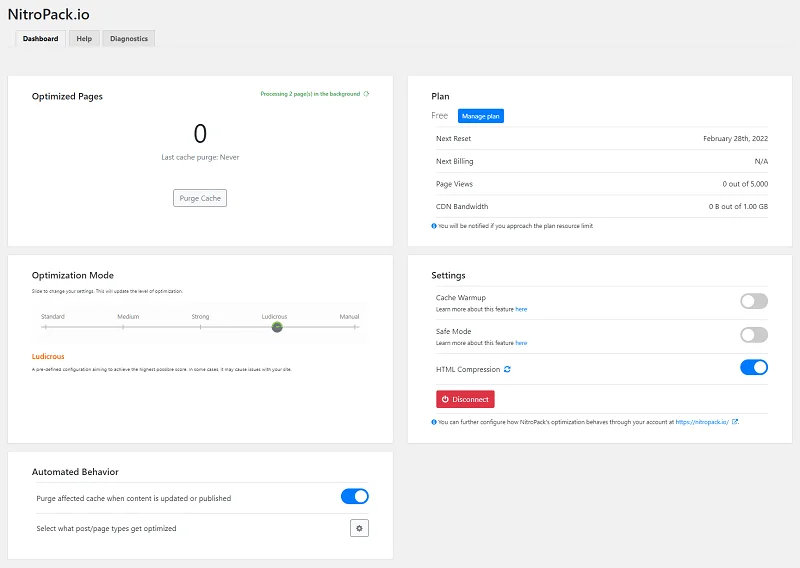Click the orange 'Ludicrous' mode heading
Screen dimensions: 800x568
(48, 356)
